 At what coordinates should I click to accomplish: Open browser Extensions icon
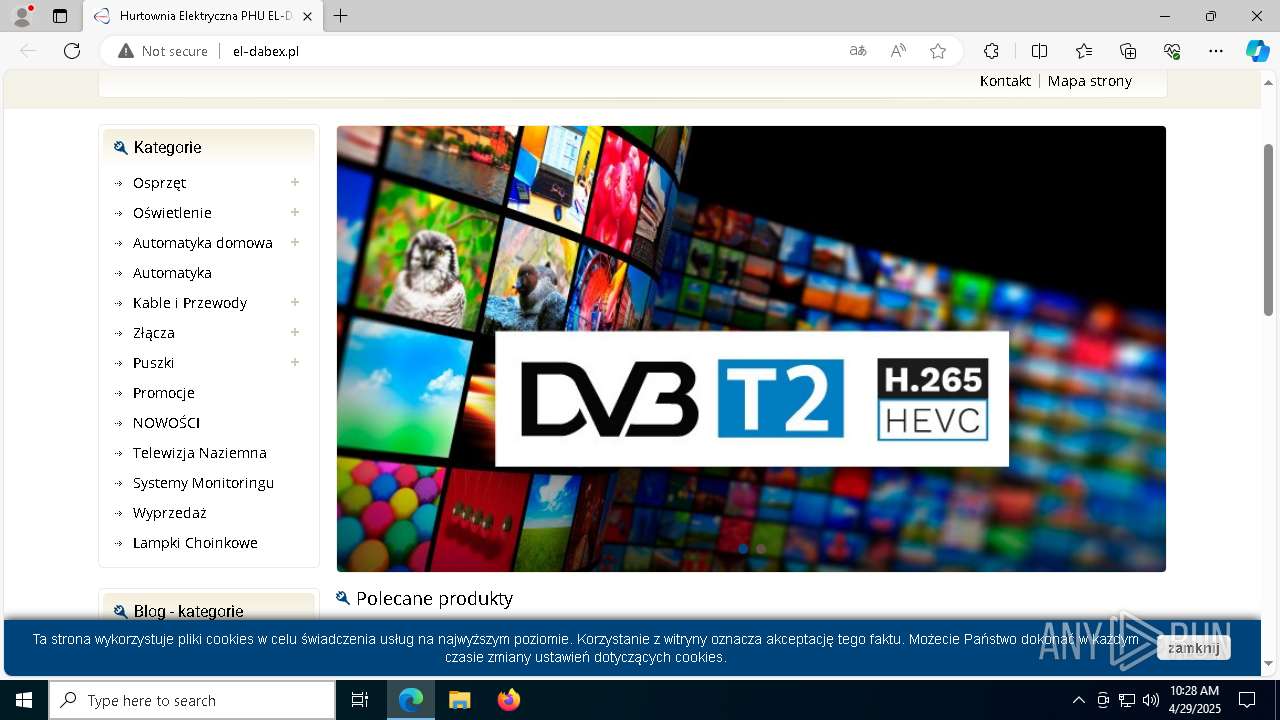[991, 51]
